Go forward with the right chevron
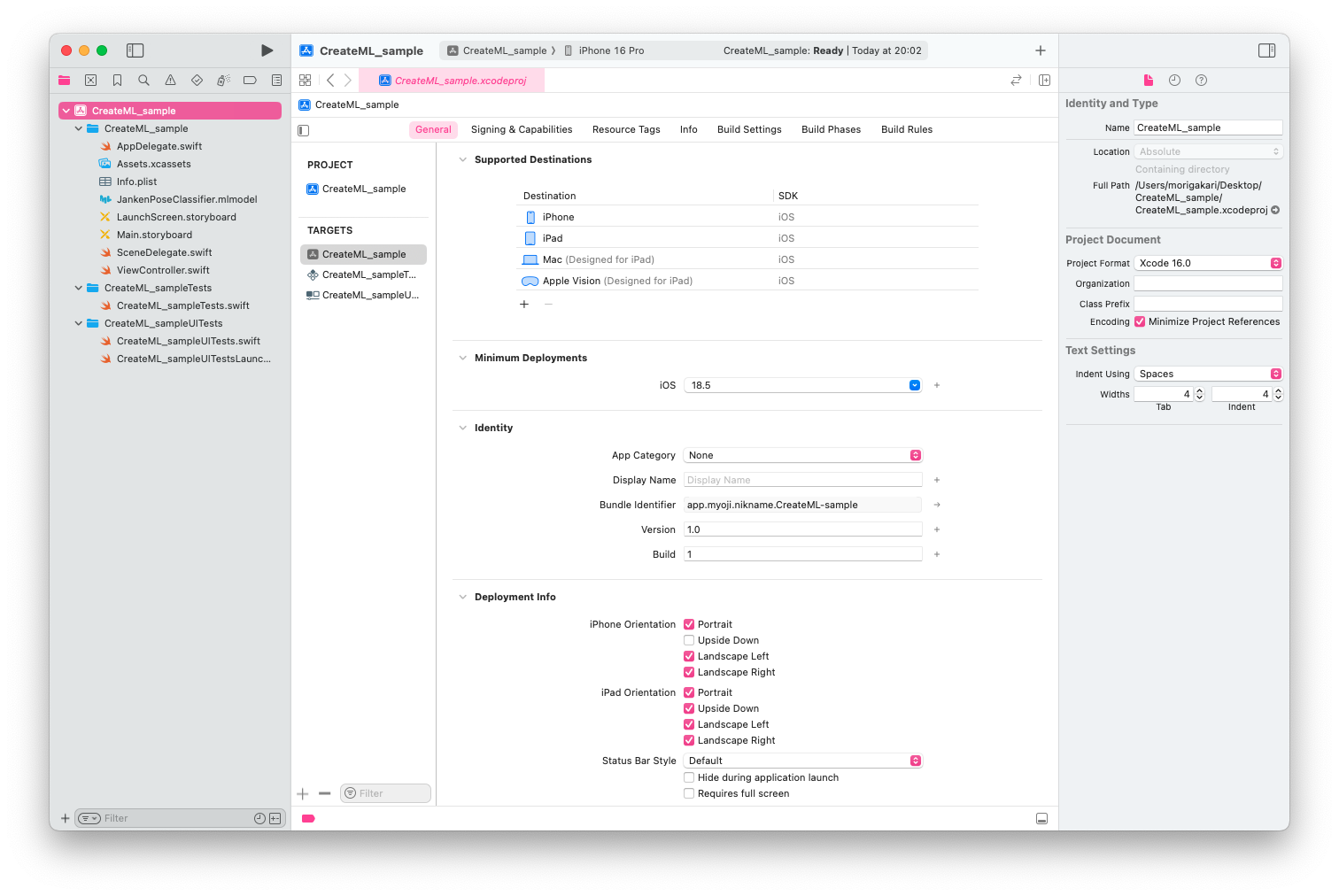The width and height of the screenshot is (1339, 896). point(348,81)
